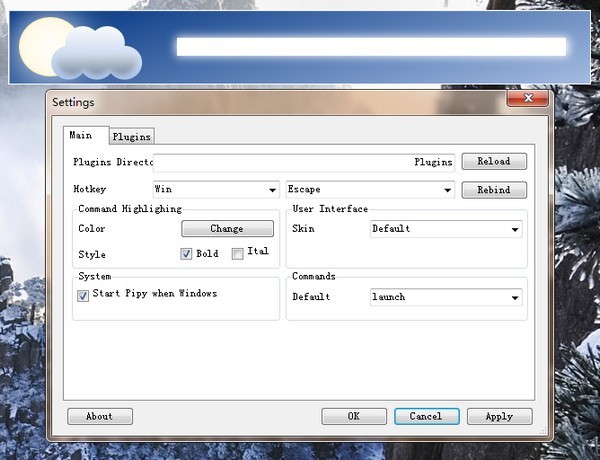Confirm settings with the OK button
This screenshot has height=460, width=600.
(354, 416)
